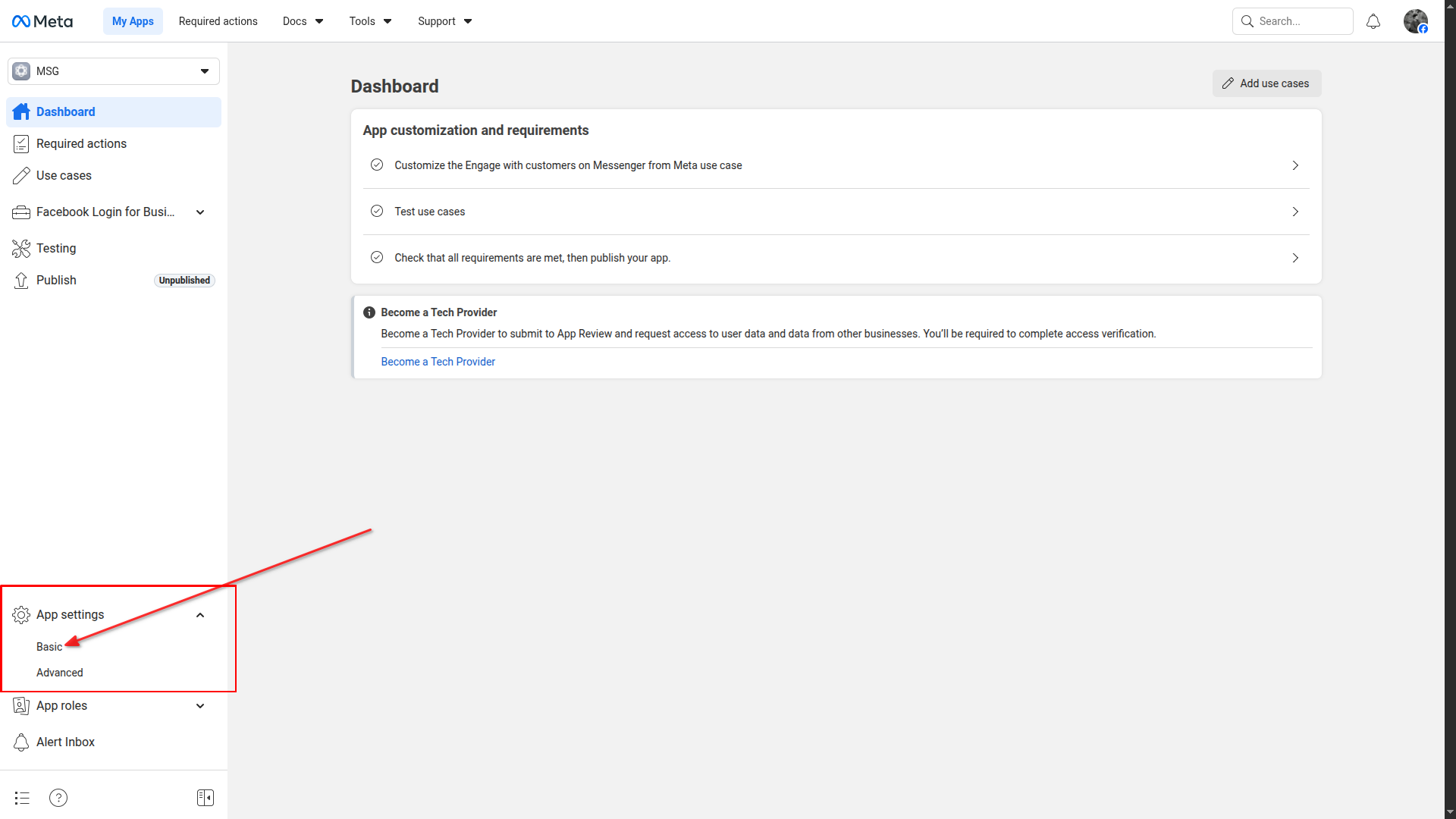Screen dimensions: 1456x819
Task: Expand Facebook Login for Business section
Action: pyautogui.click(x=200, y=212)
